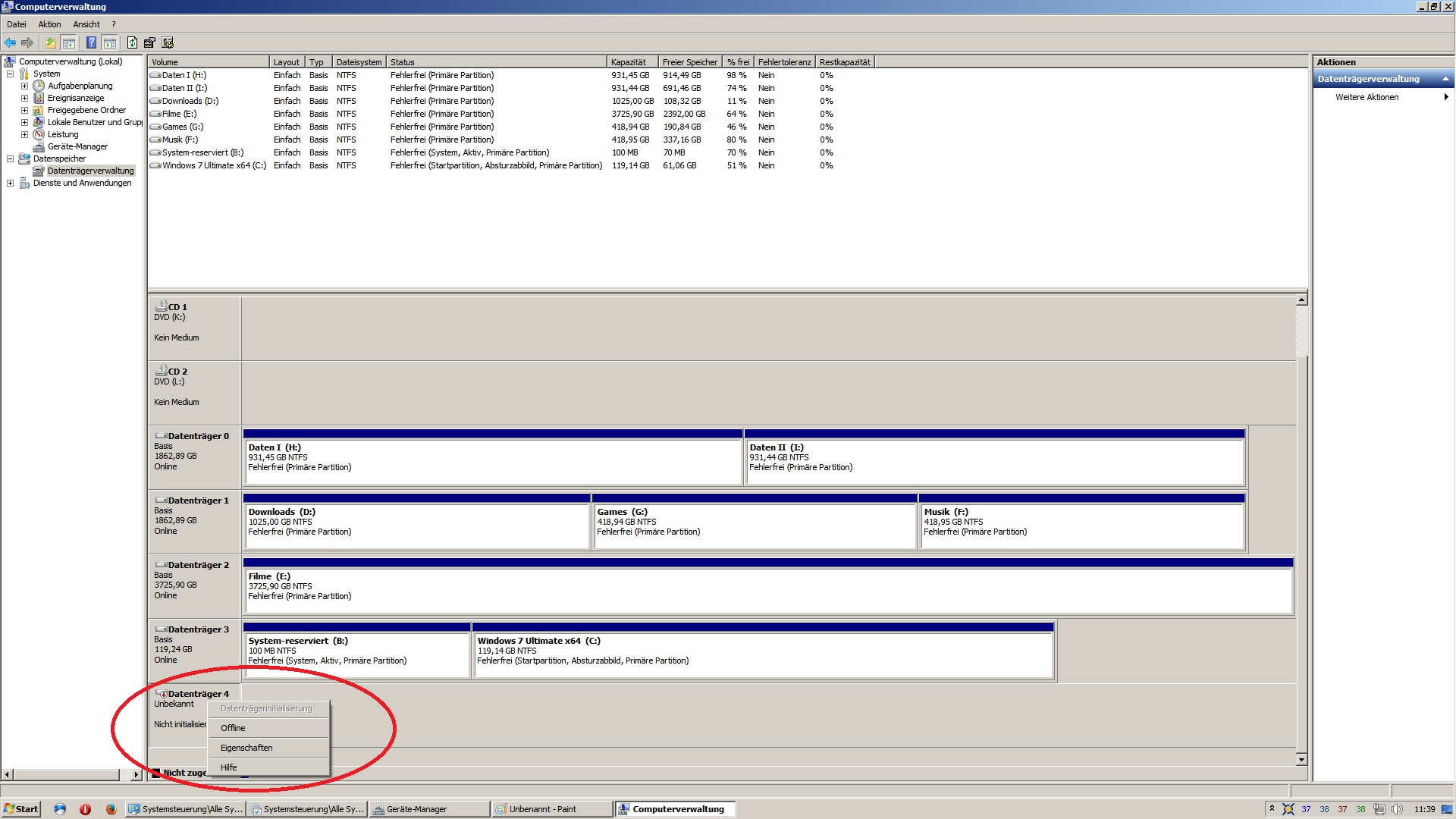Open the Aktion menu

[x=50, y=24]
